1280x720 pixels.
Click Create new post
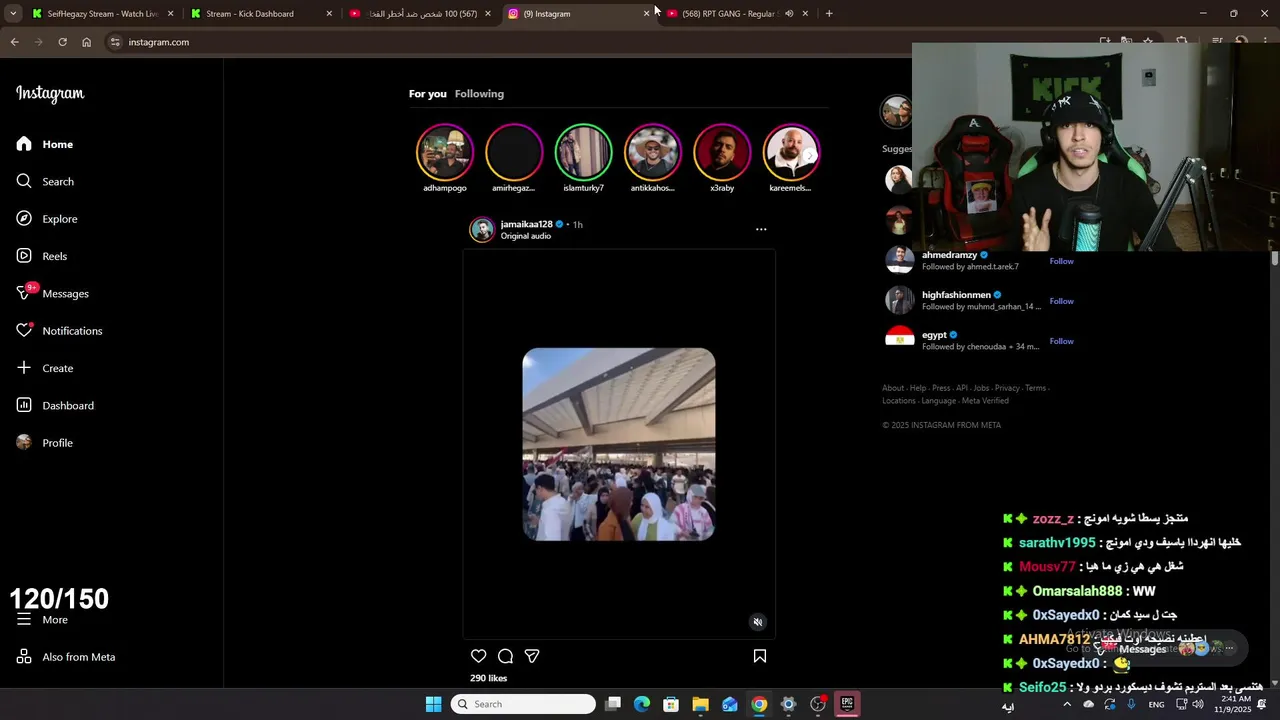(x=45, y=368)
